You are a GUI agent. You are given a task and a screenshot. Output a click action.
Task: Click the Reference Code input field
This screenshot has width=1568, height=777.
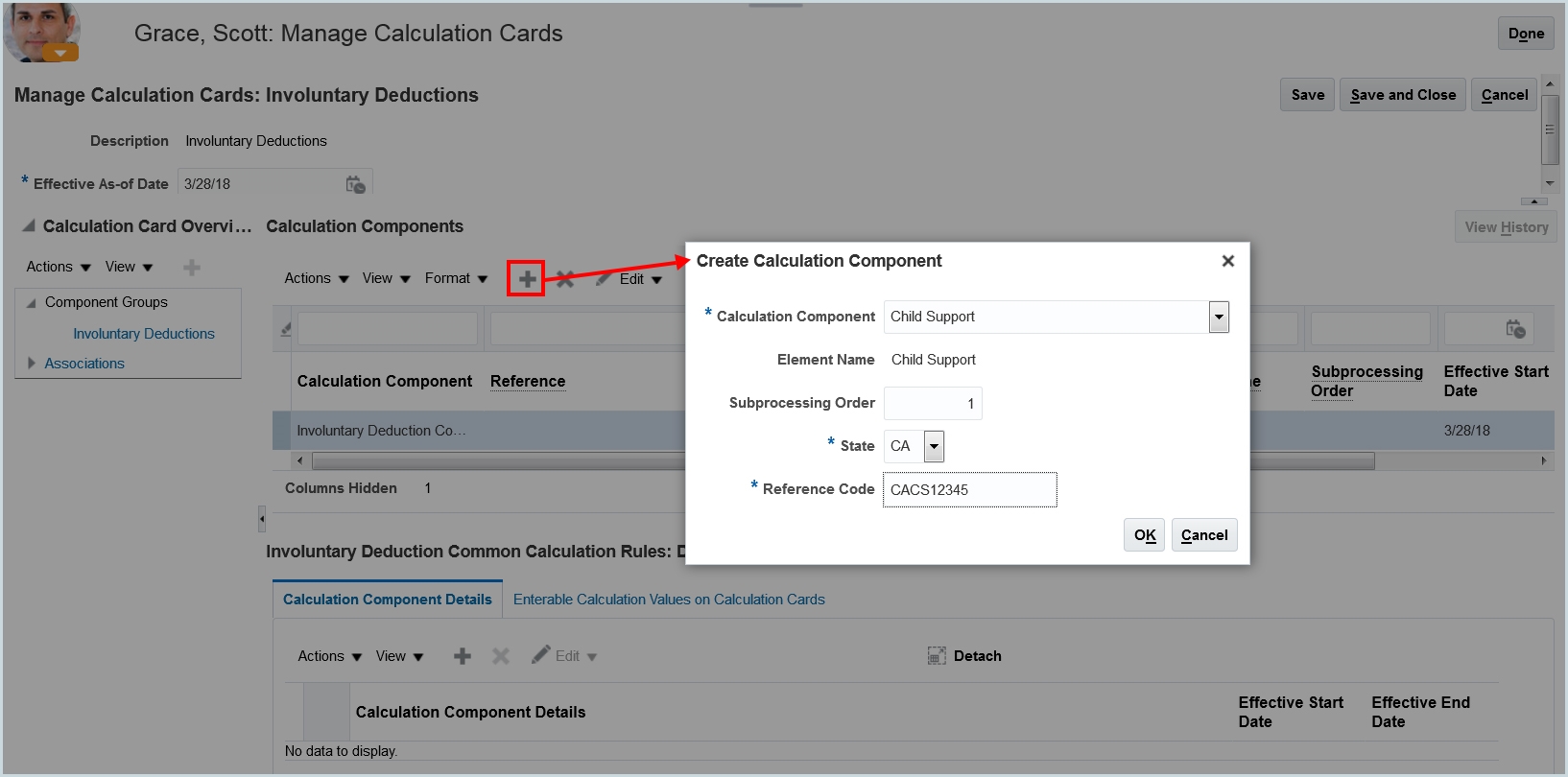point(969,490)
